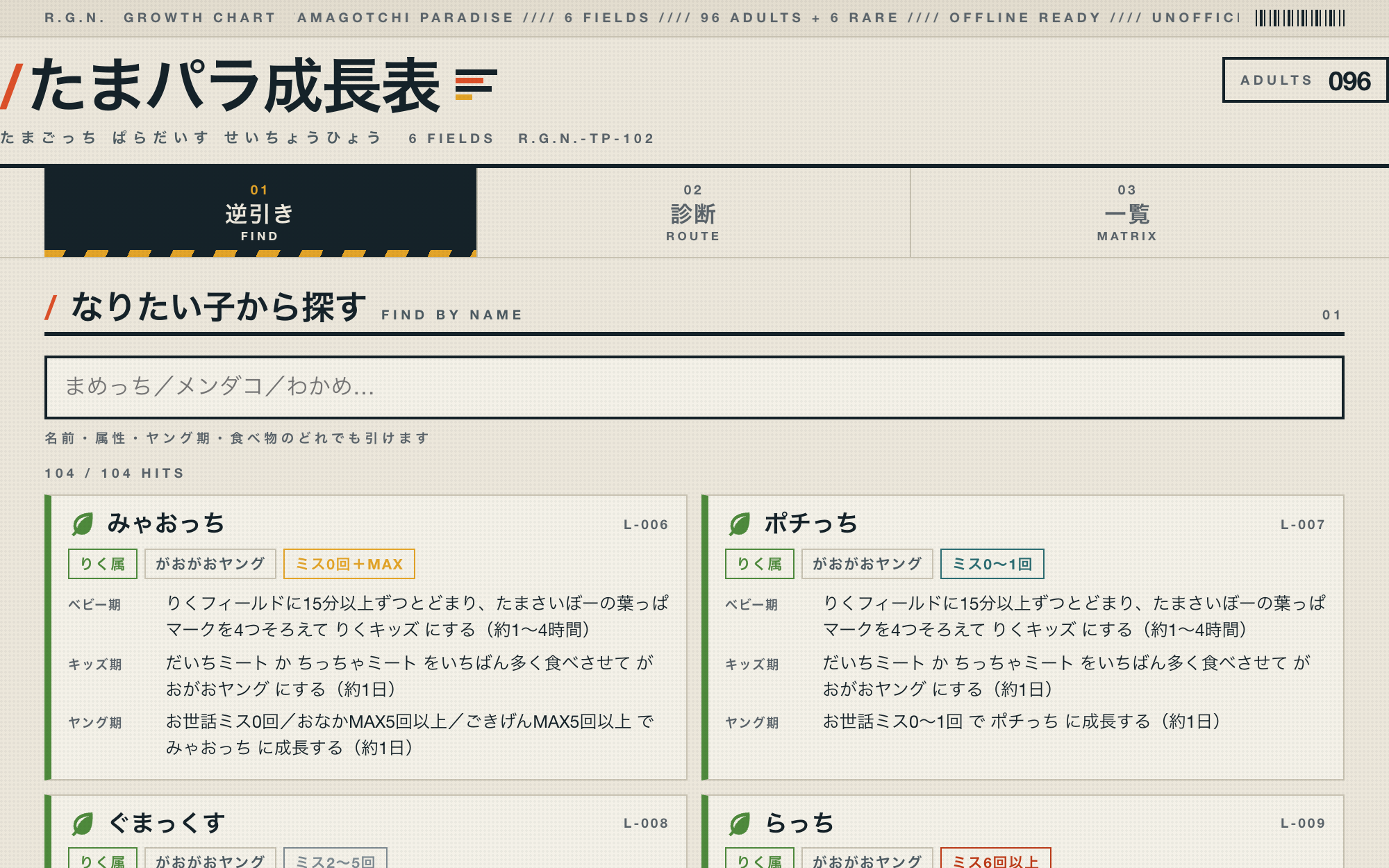Click がおがおヤング tag on みゃおっち card
Screen dimensions: 1389x868
(x=210, y=564)
